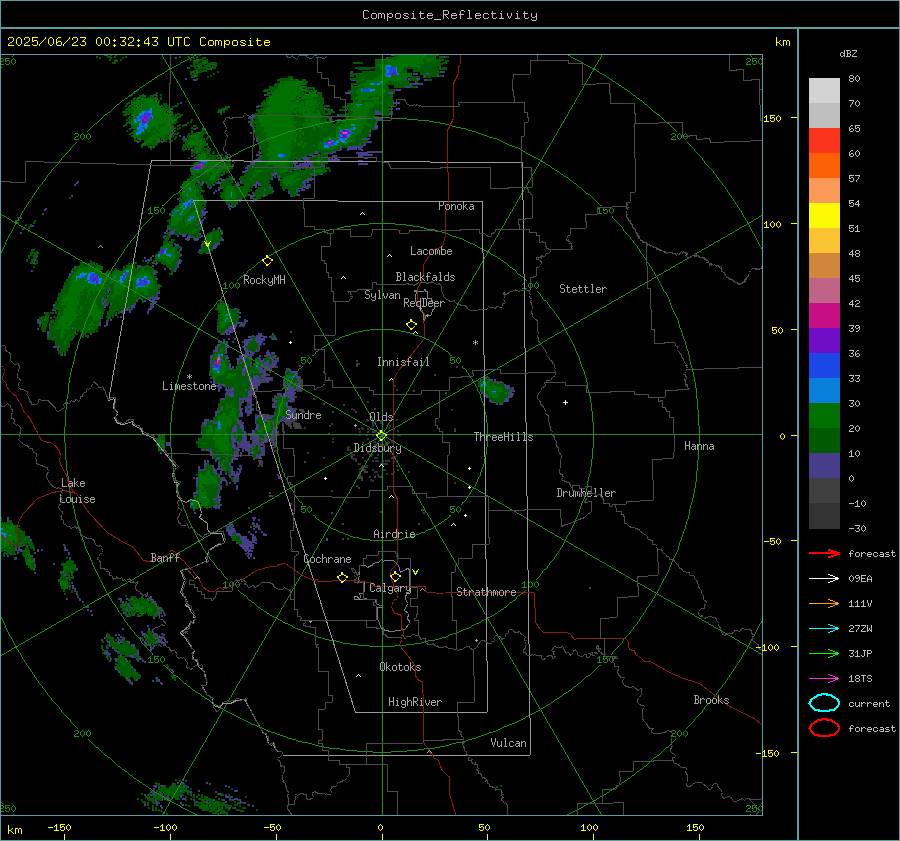900x841 pixels.
Task: Click the yellow diamond marker above Calgary label
Action: 395,576
